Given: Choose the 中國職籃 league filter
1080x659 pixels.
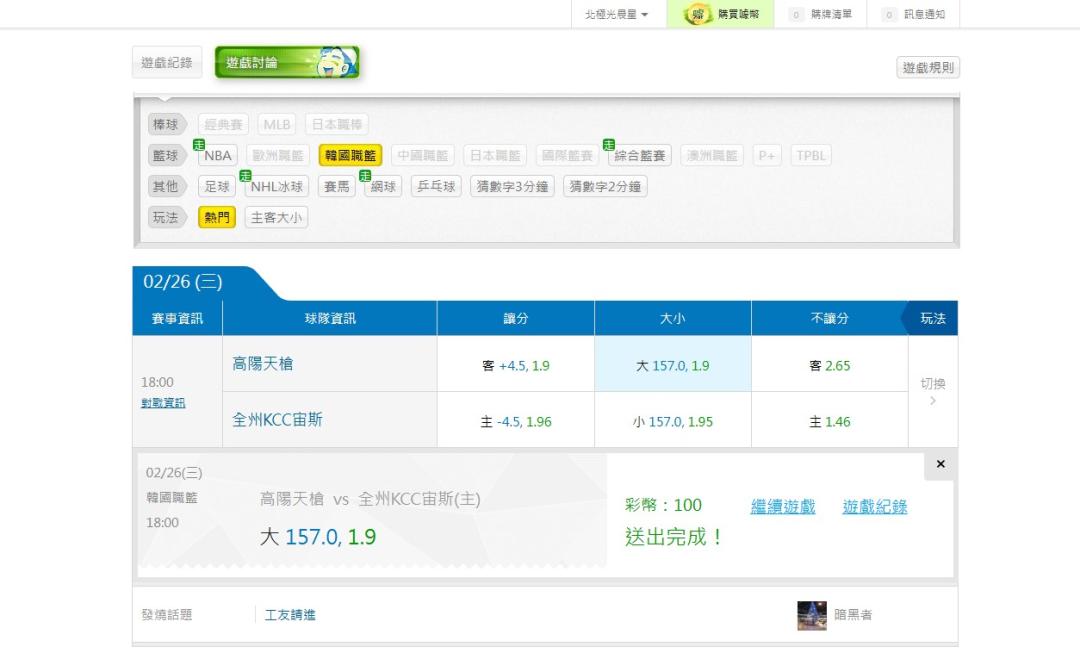Looking at the screenshot, I should tap(423, 156).
